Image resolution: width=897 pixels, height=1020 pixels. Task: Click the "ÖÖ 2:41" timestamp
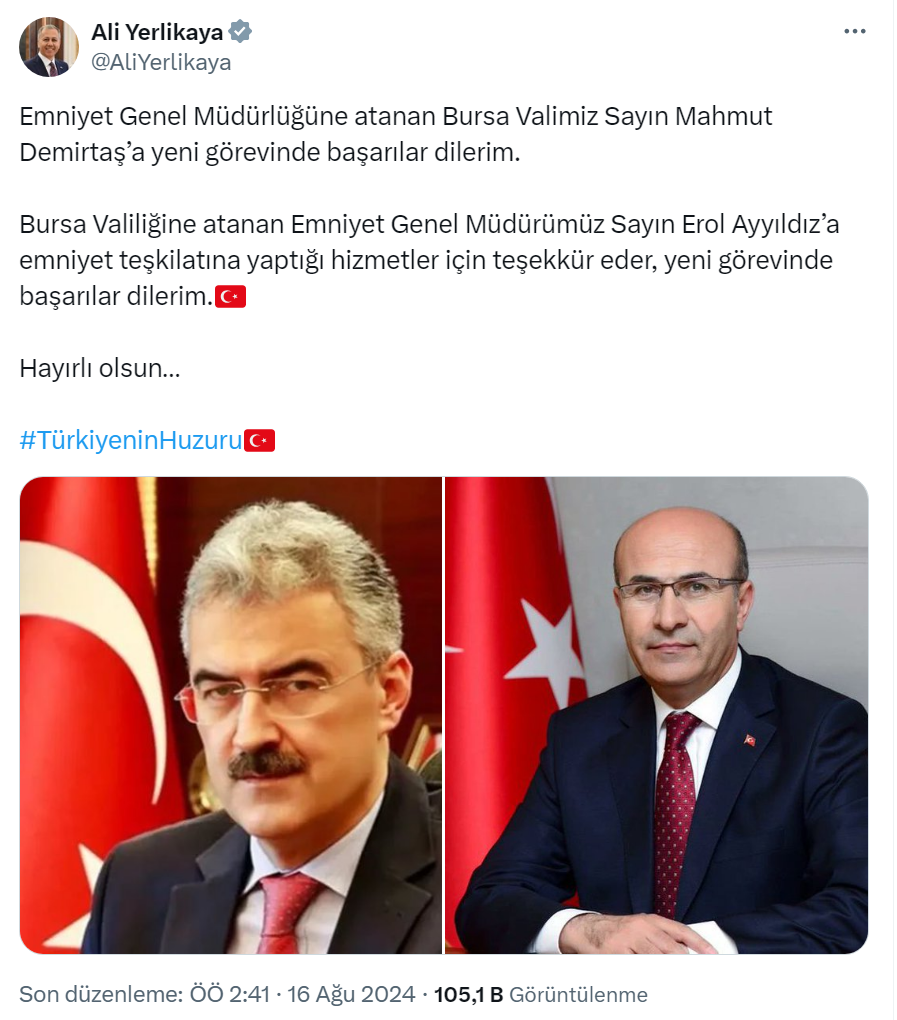click(x=230, y=995)
